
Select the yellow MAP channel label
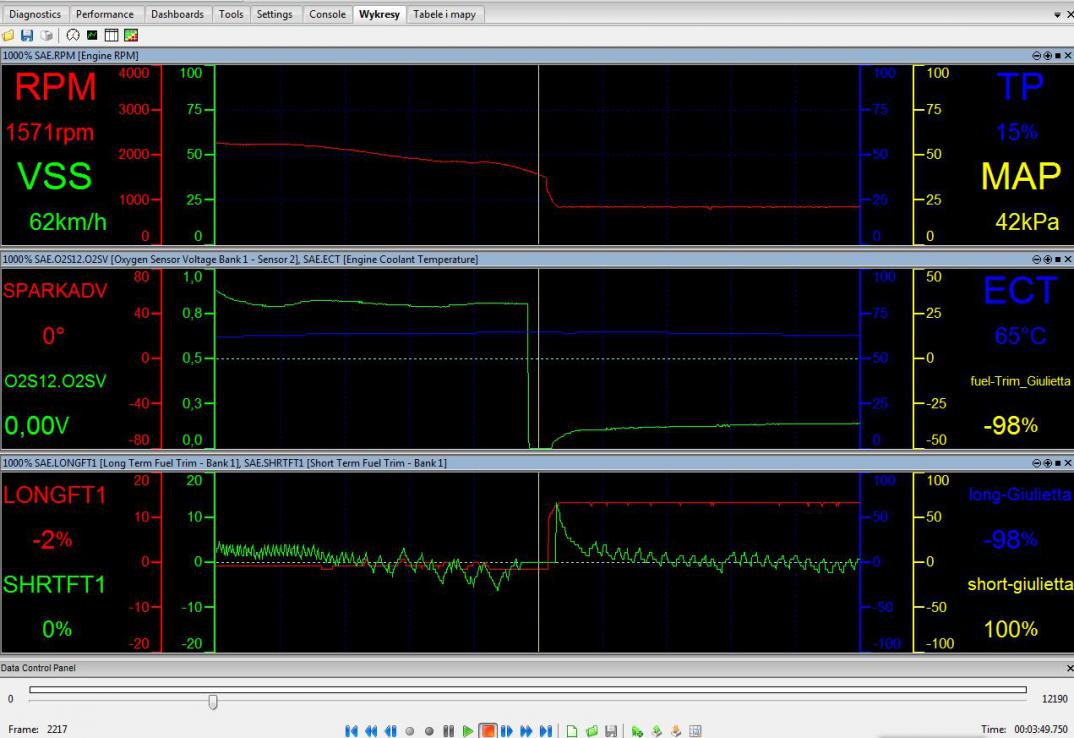pyautogui.click(x=1021, y=176)
